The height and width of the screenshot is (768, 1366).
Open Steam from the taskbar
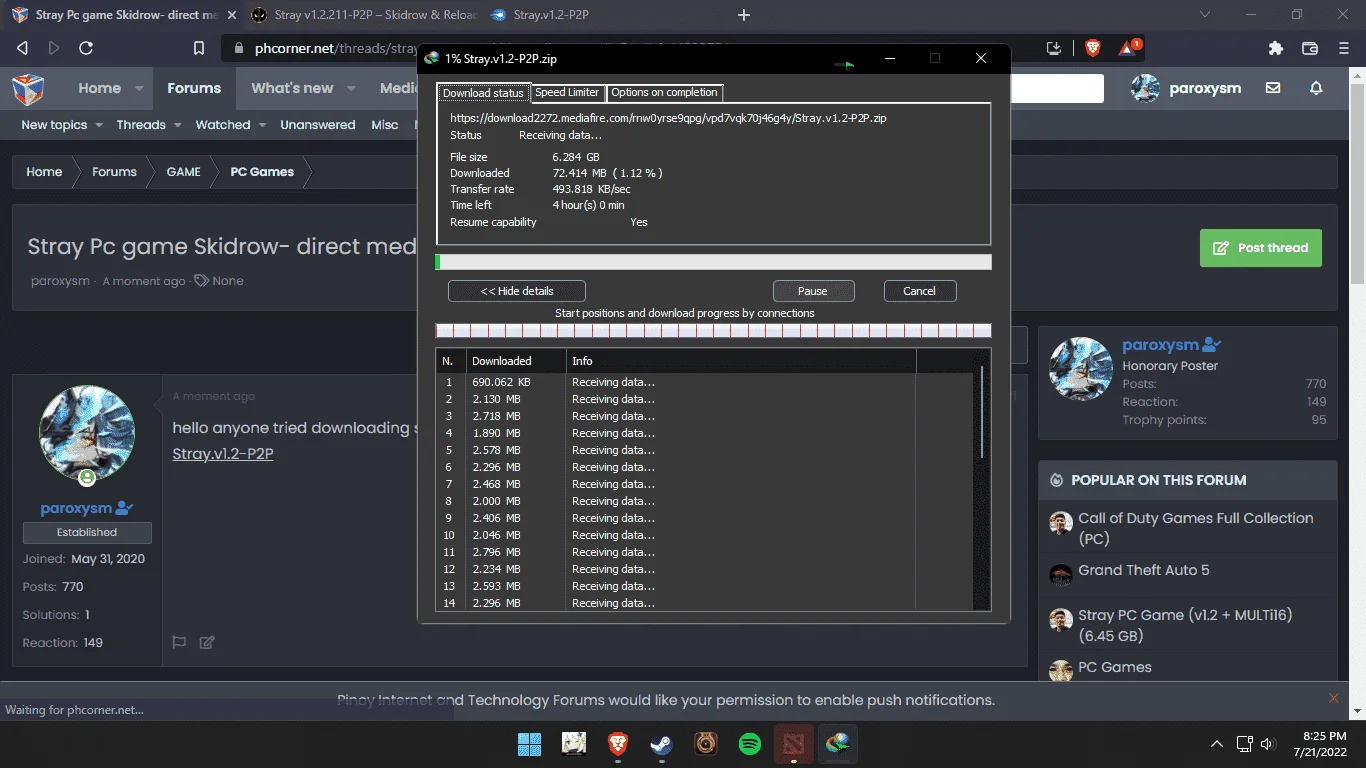pyautogui.click(x=662, y=744)
